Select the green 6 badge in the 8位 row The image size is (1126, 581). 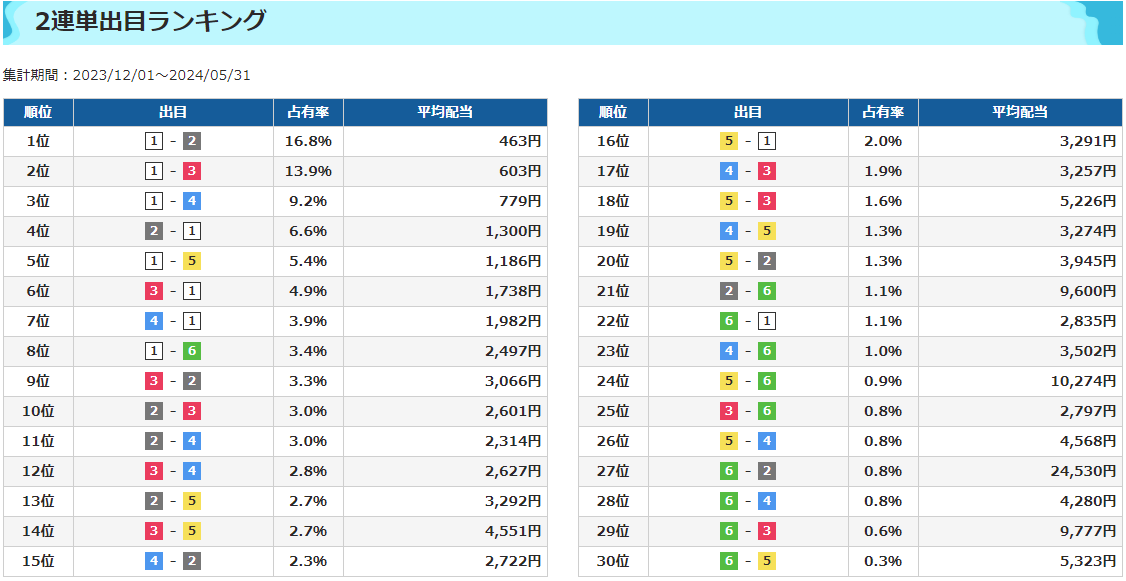pos(192,351)
